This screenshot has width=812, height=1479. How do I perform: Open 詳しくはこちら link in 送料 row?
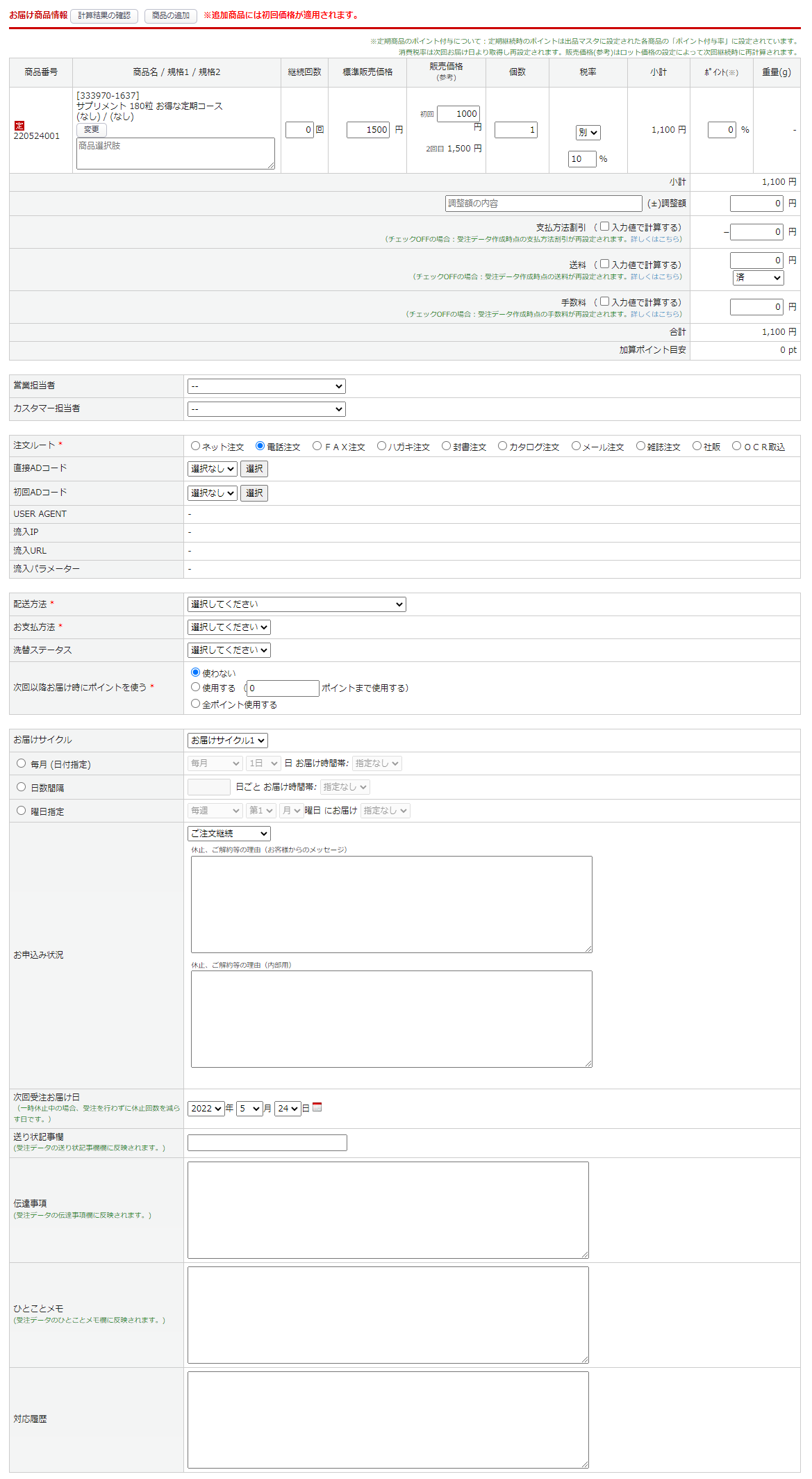[655, 276]
